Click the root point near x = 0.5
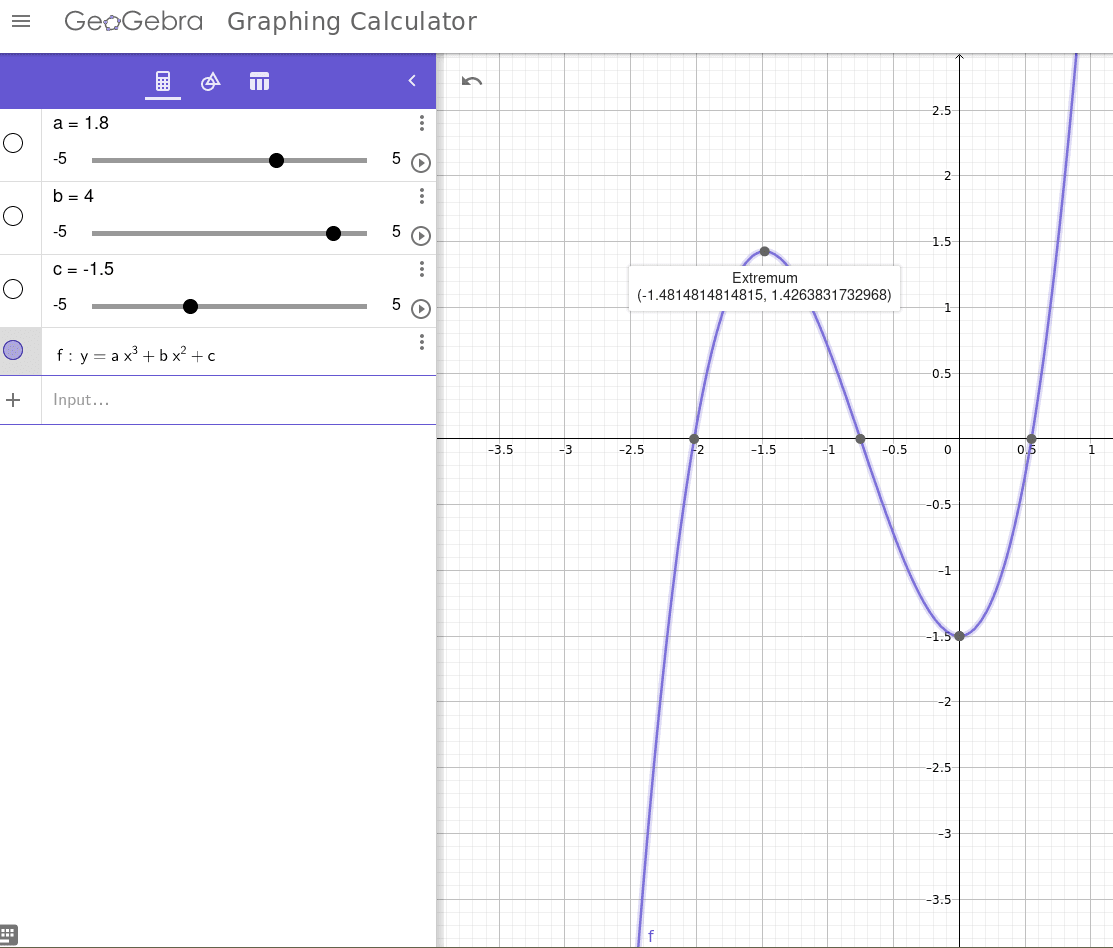1113x948 pixels. [x=1031, y=439]
